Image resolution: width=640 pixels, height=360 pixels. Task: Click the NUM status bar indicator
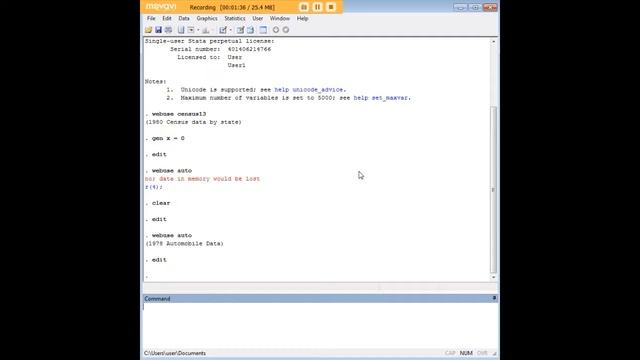(466, 353)
